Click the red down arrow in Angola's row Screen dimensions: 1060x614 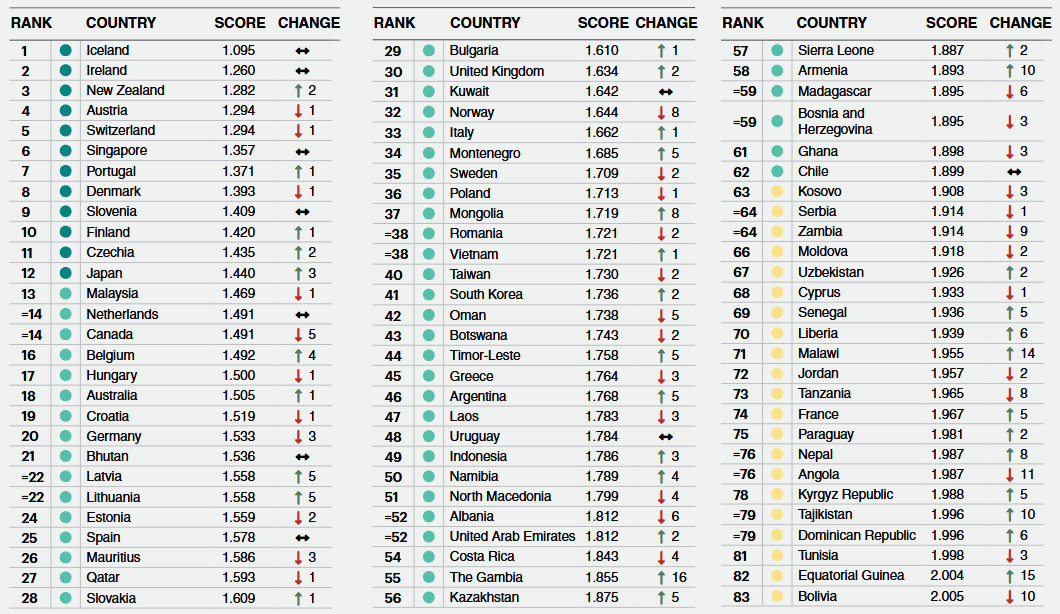tap(1010, 475)
